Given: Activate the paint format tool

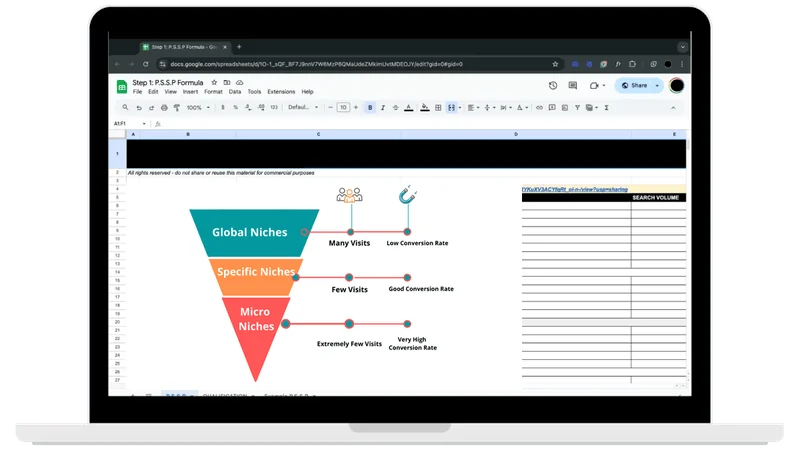Looking at the screenshot, I should [177, 108].
